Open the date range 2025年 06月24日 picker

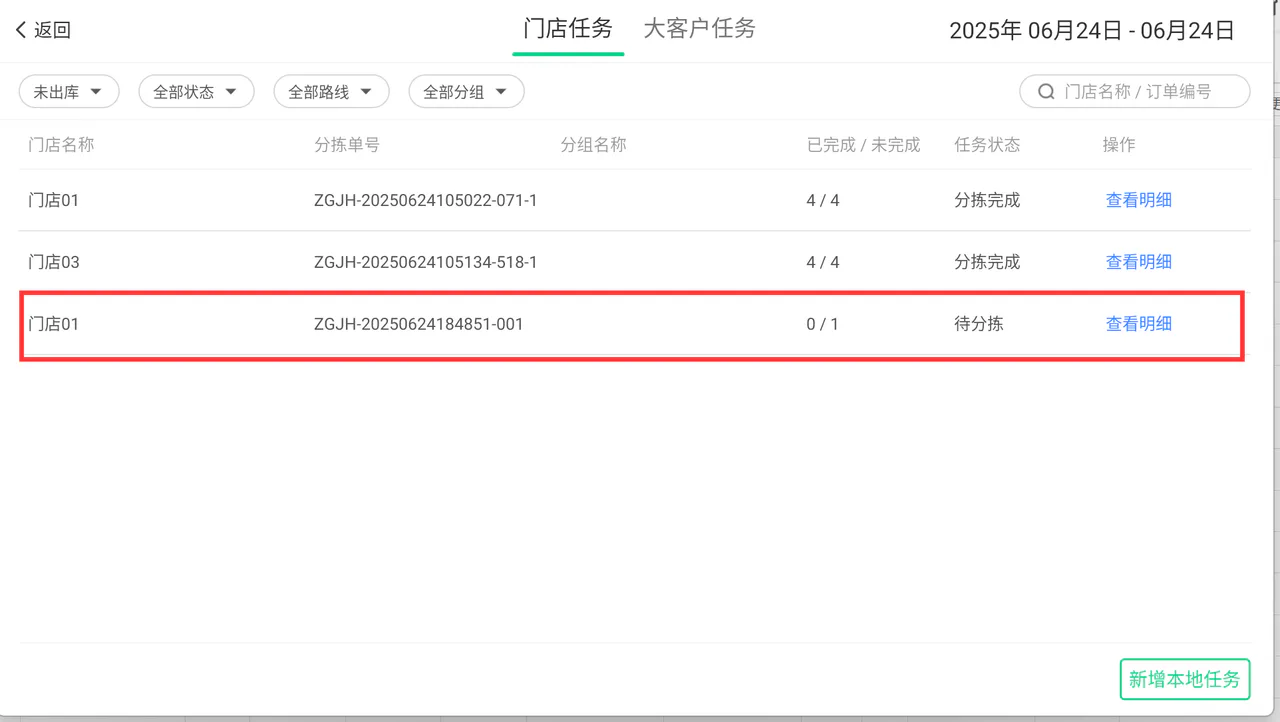[x=1092, y=30]
